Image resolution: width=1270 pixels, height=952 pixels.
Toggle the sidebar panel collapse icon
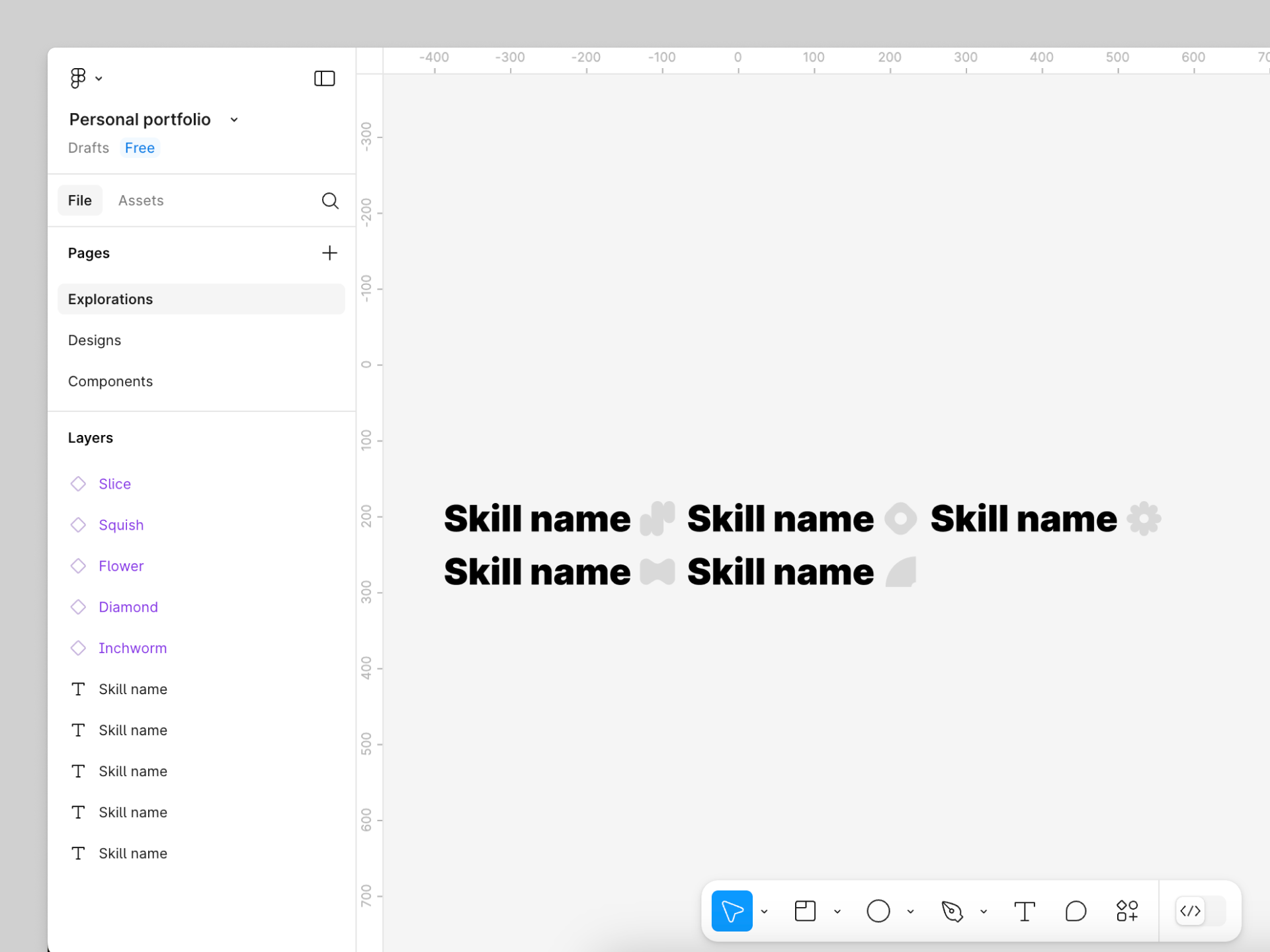pos(324,79)
